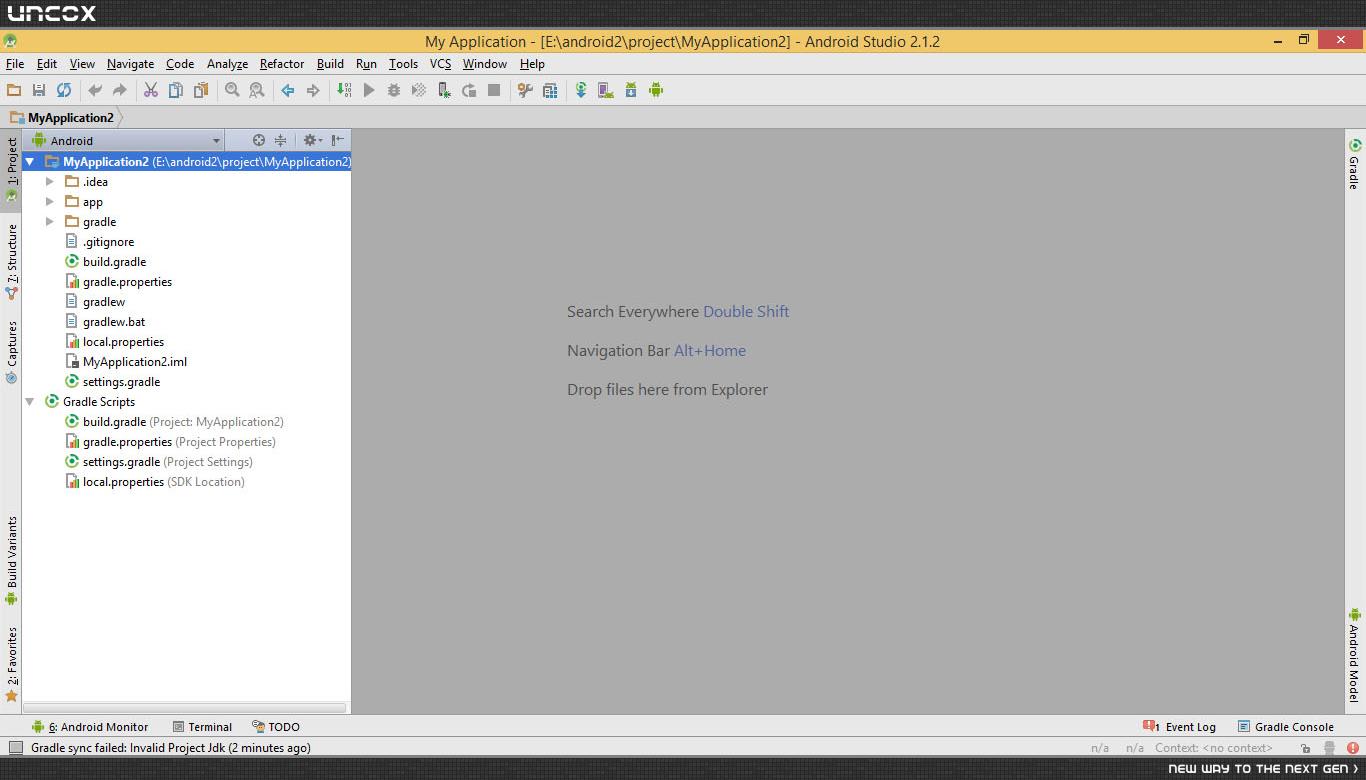The height and width of the screenshot is (780, 1366).
Task: Collapse the MyApplication2 root node
Action: [x=30, y=161]
